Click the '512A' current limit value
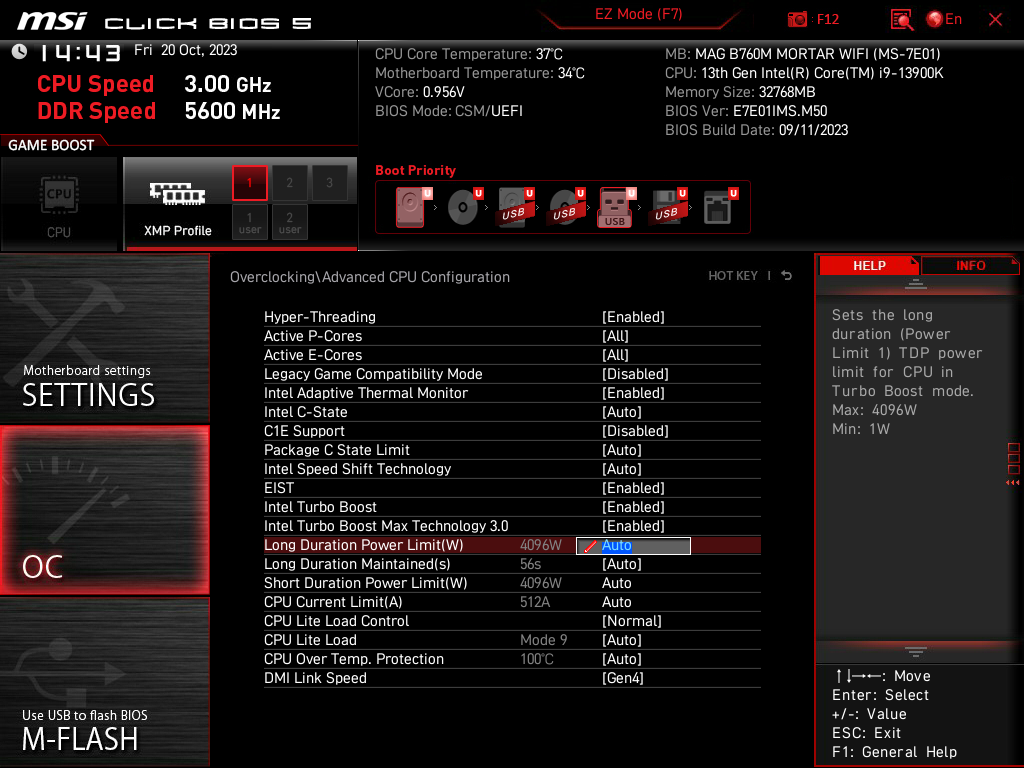Screen dimensions: 1024x768 point(535,601)
